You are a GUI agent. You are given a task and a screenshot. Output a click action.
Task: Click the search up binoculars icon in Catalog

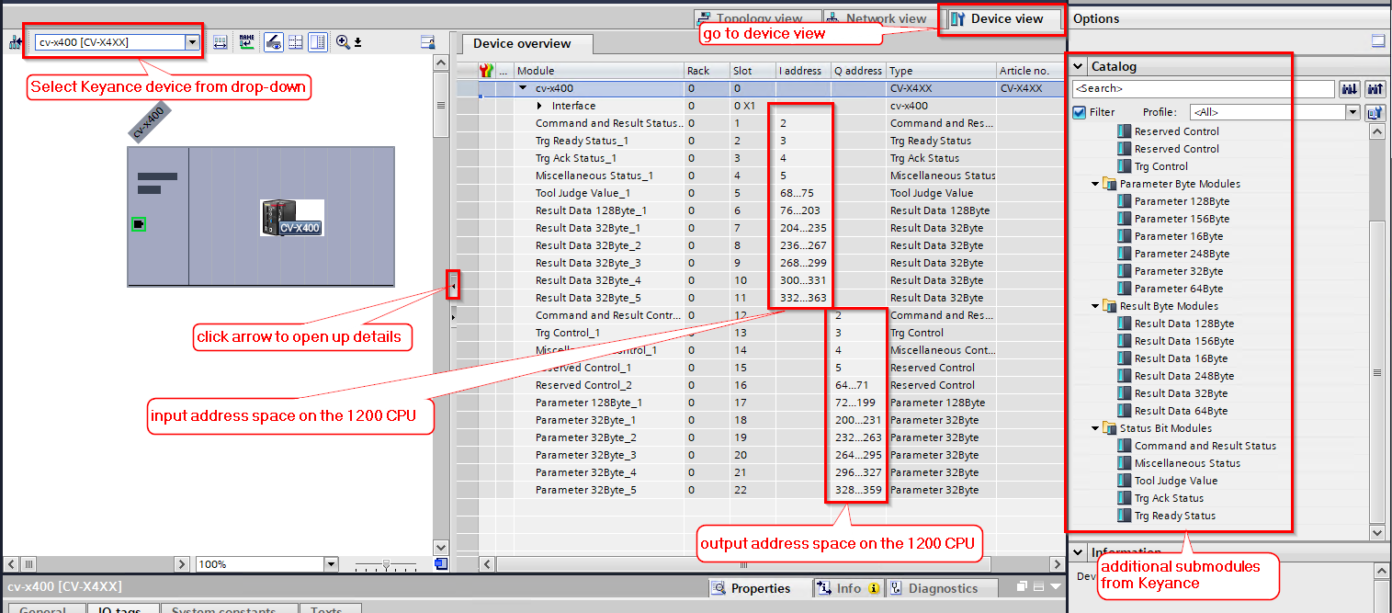1375,89
